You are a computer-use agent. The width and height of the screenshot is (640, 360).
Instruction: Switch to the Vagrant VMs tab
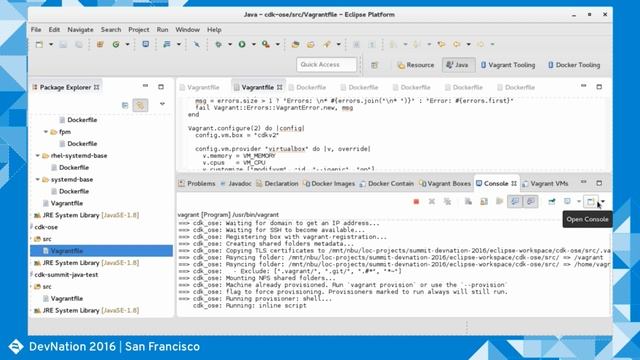[x=545, y=184]
